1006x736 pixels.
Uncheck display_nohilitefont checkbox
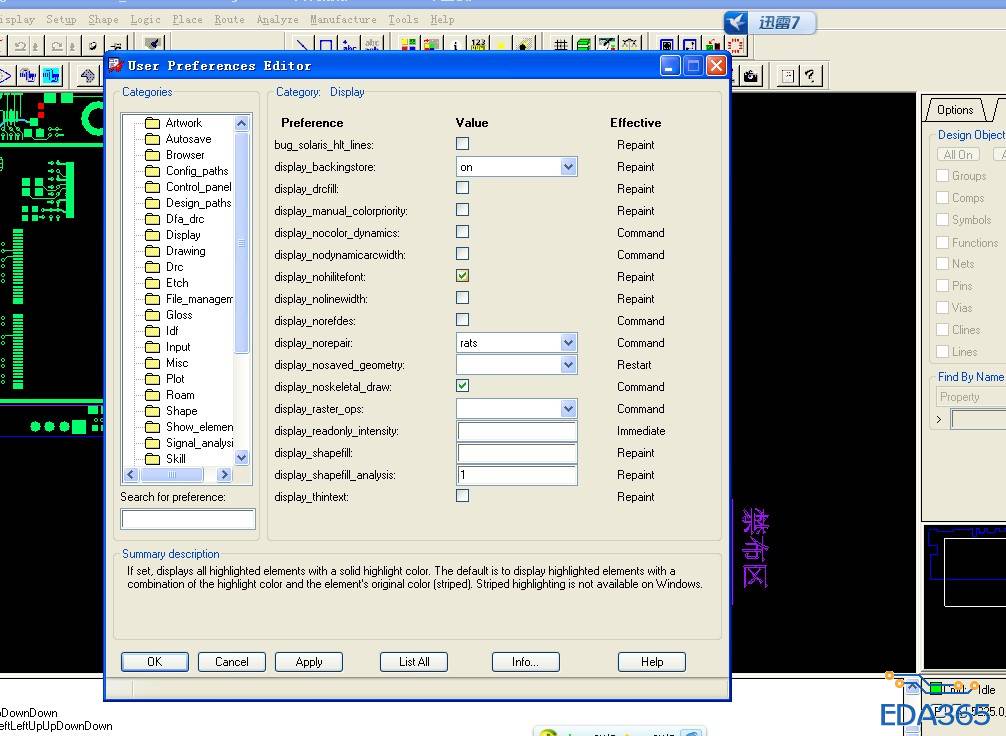pyautogui.click(x=462, y=276)
